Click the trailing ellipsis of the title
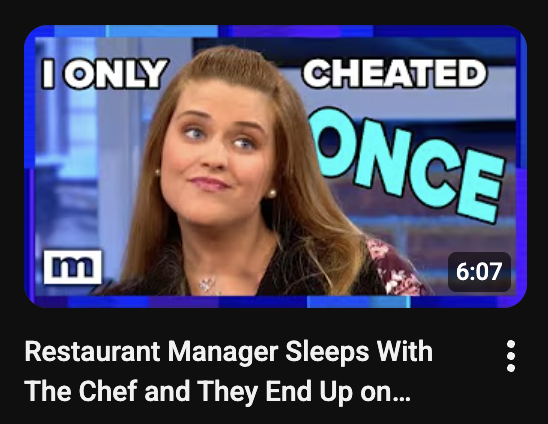This screenshot has width=548, height=424. [x=401, y=398]
